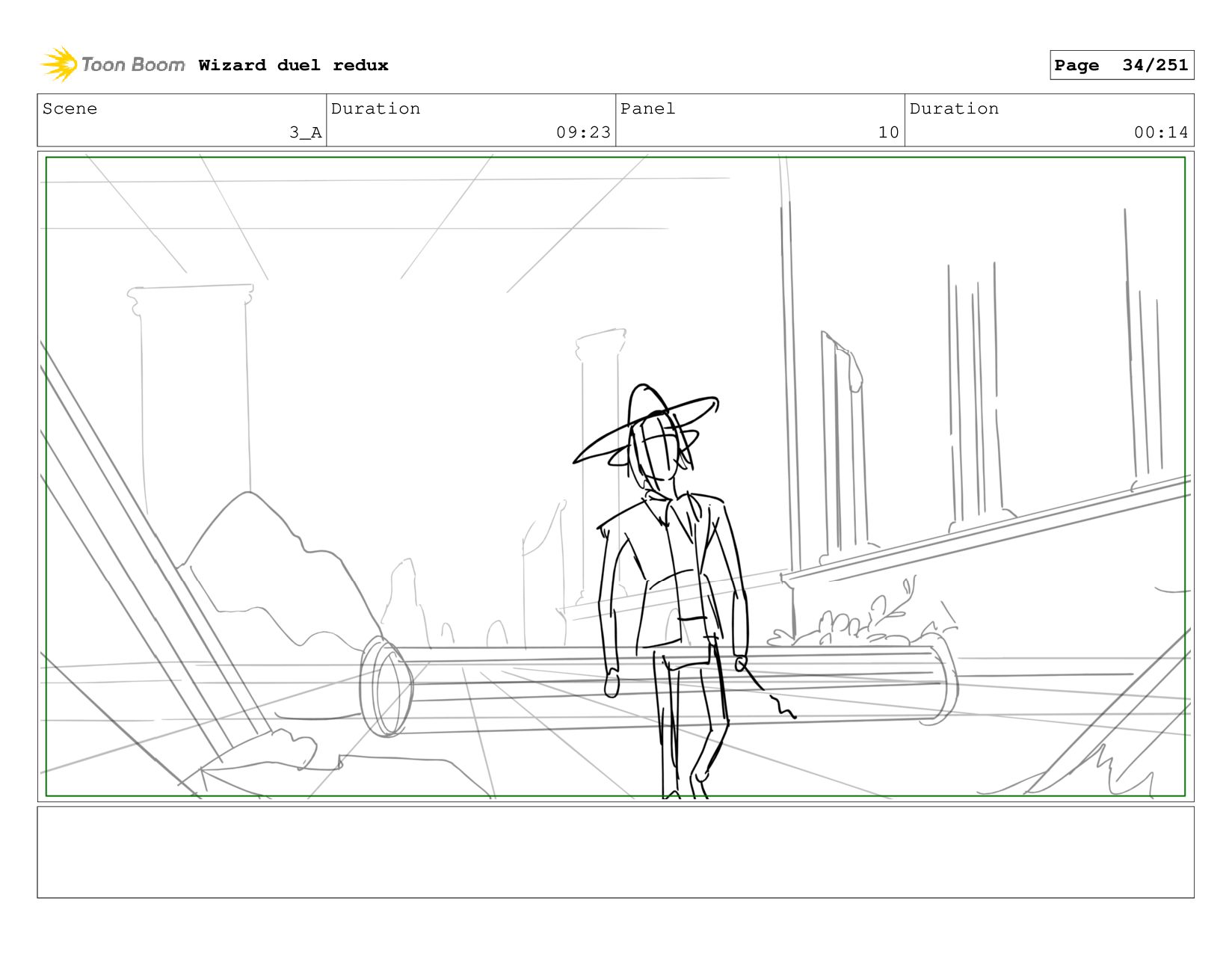The image size is (1232, 954).
Task: Click the panel duration value '00:14'
Action: 1161,132
